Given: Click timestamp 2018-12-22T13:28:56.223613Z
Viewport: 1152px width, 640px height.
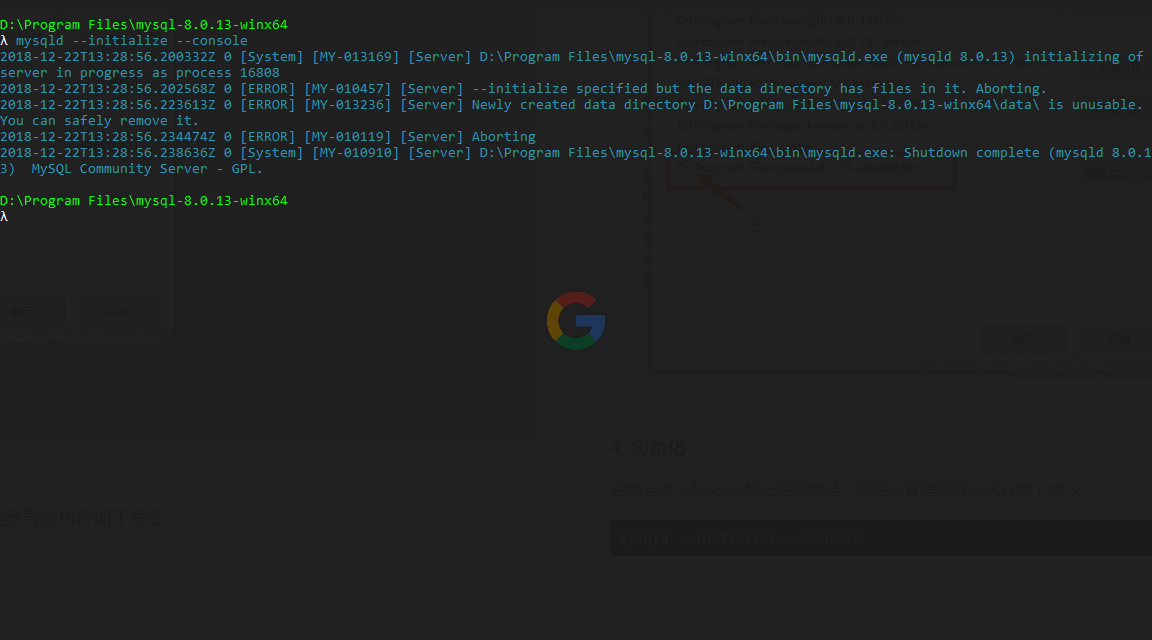Looking at the screenshot, I should click(x=108, y=104).
